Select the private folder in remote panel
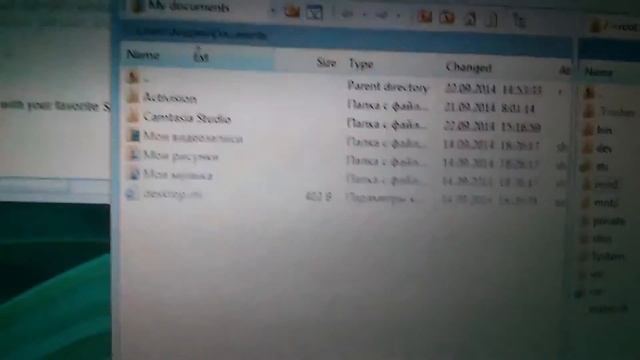The image size is (640, 360). [608, 221]
